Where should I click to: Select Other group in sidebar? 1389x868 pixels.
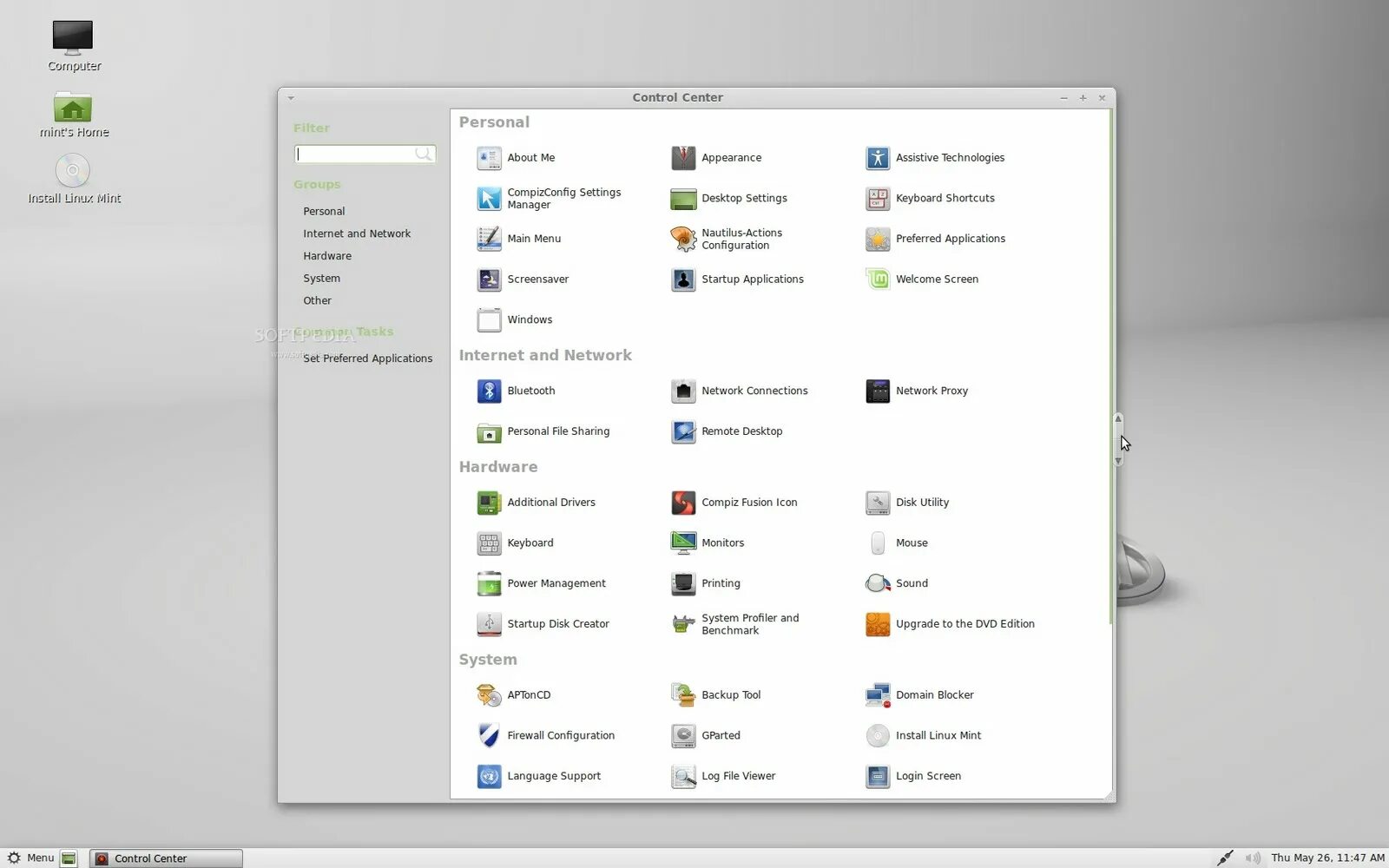[317, 301]
